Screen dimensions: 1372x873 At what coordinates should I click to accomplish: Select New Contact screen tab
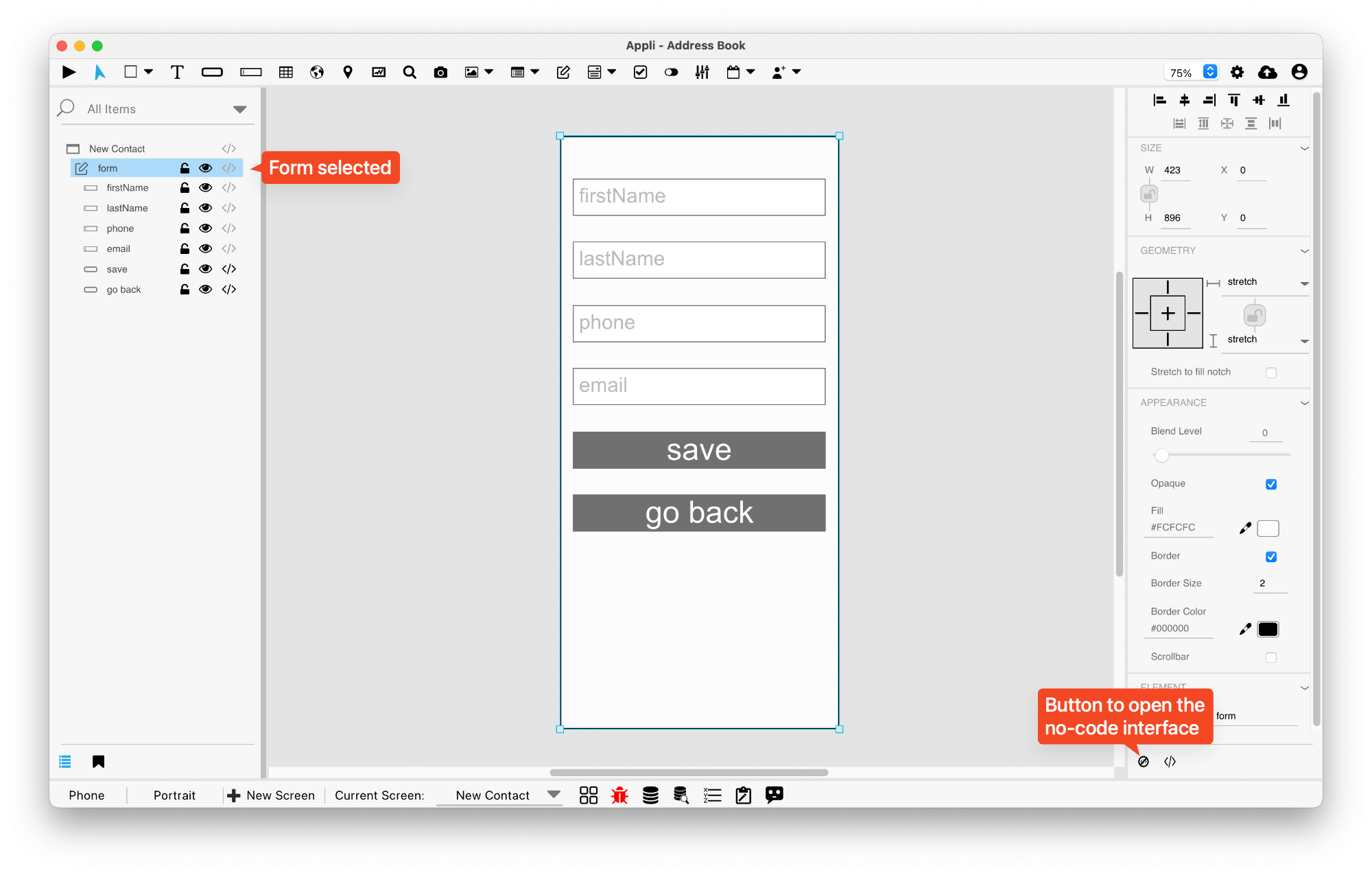click(491, 795)
